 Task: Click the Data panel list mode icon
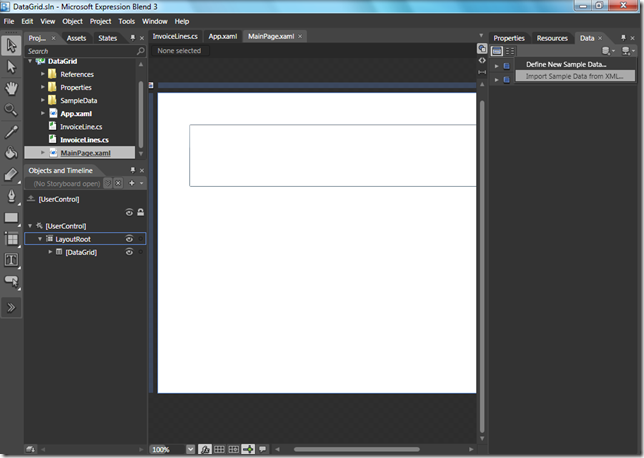(x=497, y=51)
